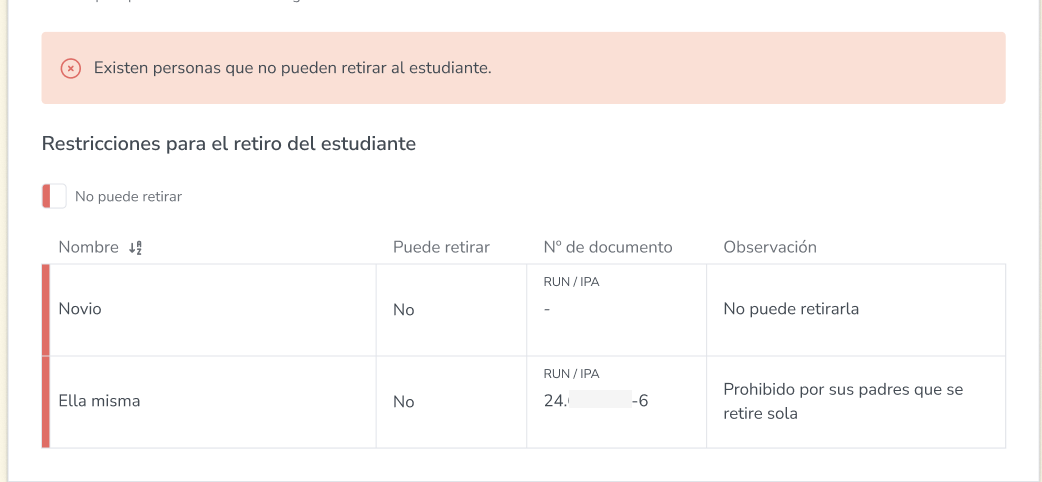Image resolution: width=1042 pixels, height=482 pixels.
Task: Click the red marker bar on the Novio row
Action: coord(46,310)
